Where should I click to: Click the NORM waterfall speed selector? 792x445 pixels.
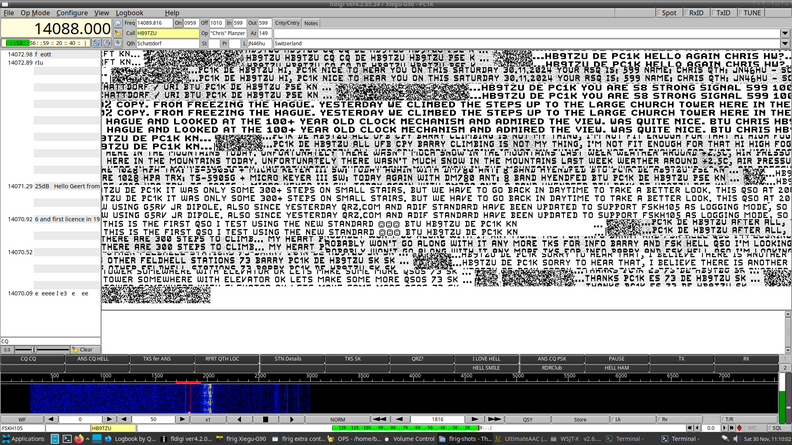337,419
